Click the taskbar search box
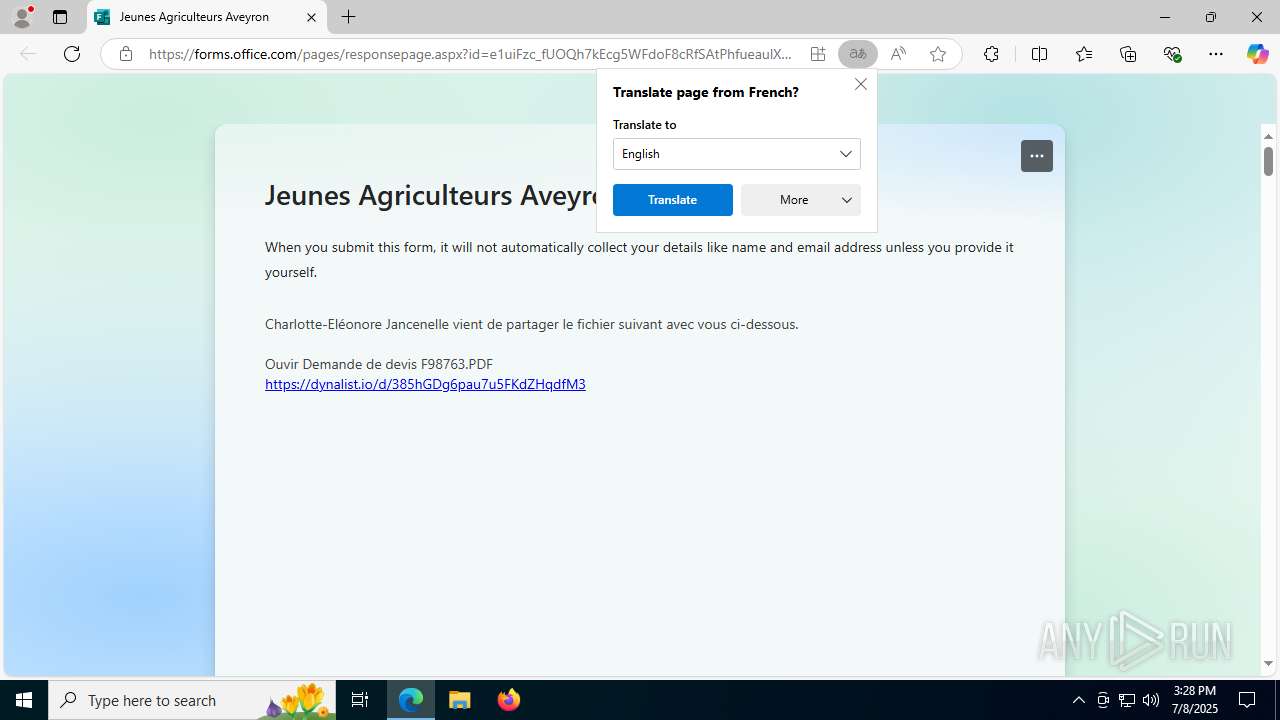Viewport: 1280px width, 720px height. tap(192, 700)
